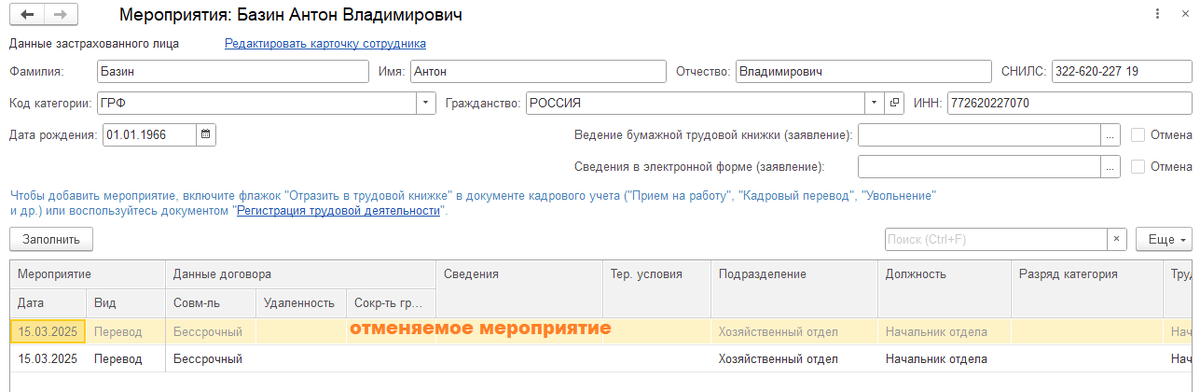The image size is (1200, 392).
Task: Sort by the Вид column header
Action: 126,303
